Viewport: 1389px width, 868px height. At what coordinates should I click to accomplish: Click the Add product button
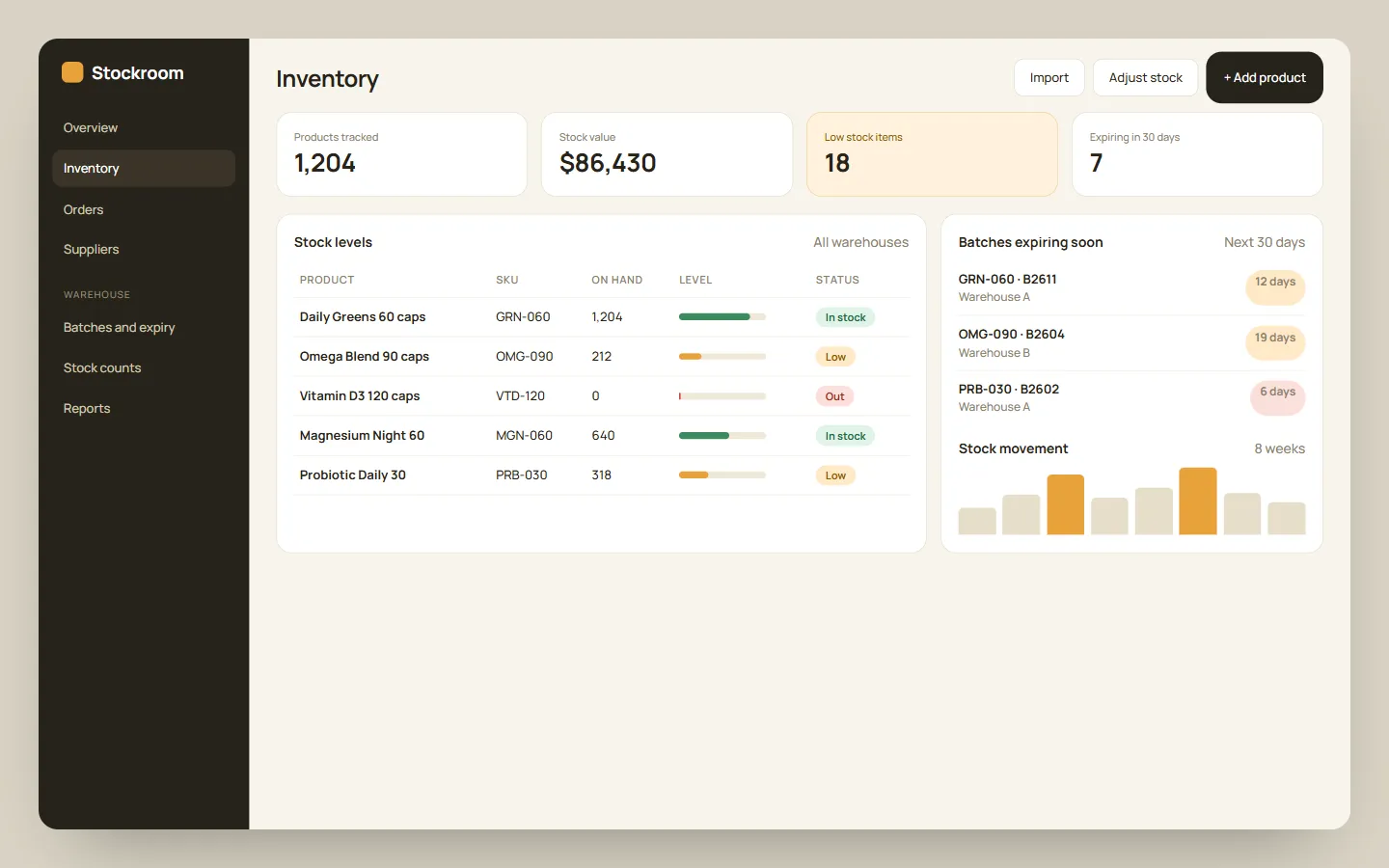1265,77
